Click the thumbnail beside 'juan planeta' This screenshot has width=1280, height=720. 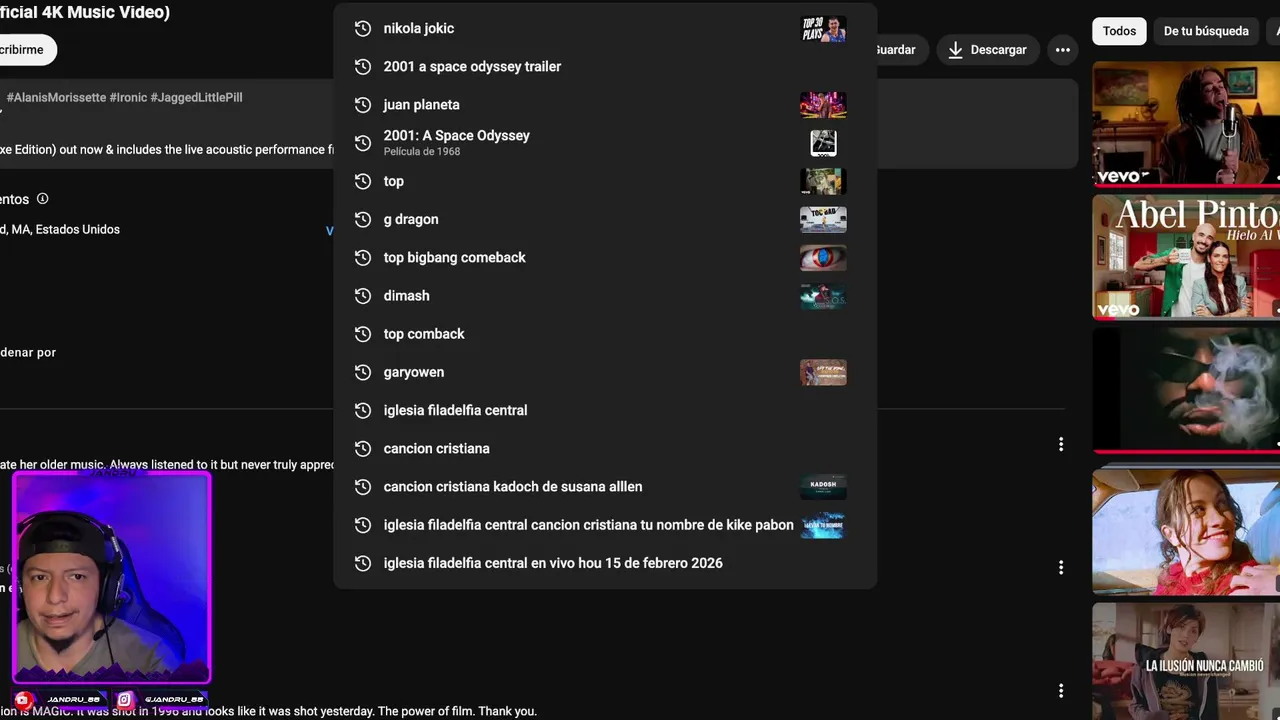[823, 105]
